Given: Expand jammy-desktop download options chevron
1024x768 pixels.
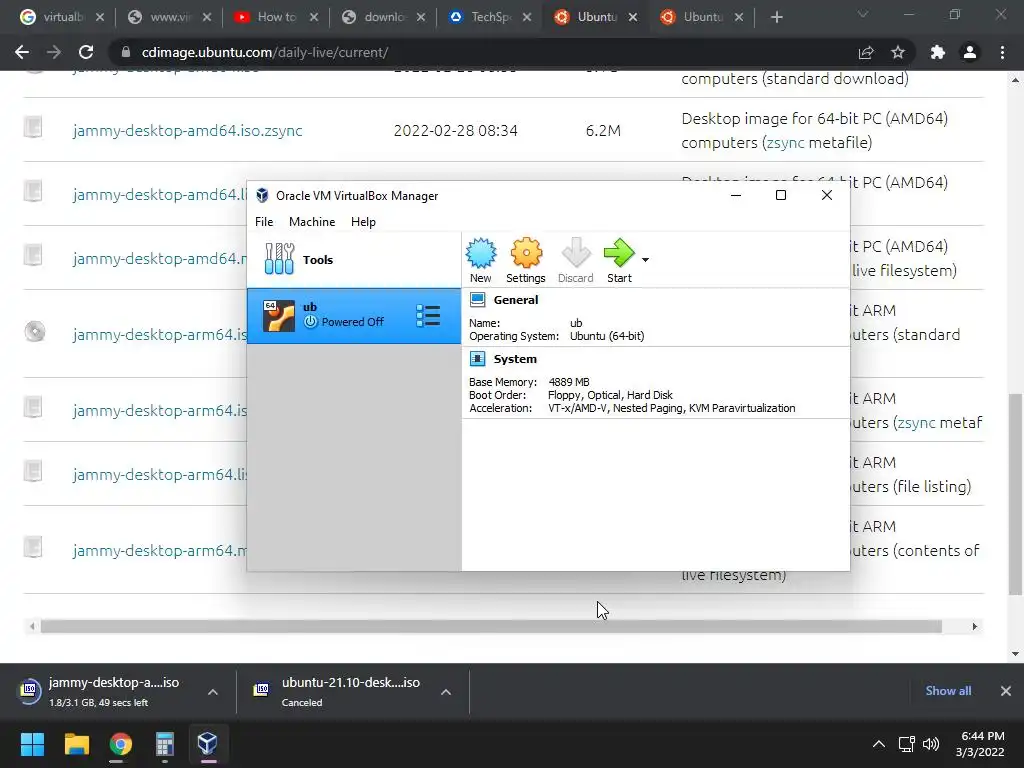Looking at the screenshot, I should (213, 692).
